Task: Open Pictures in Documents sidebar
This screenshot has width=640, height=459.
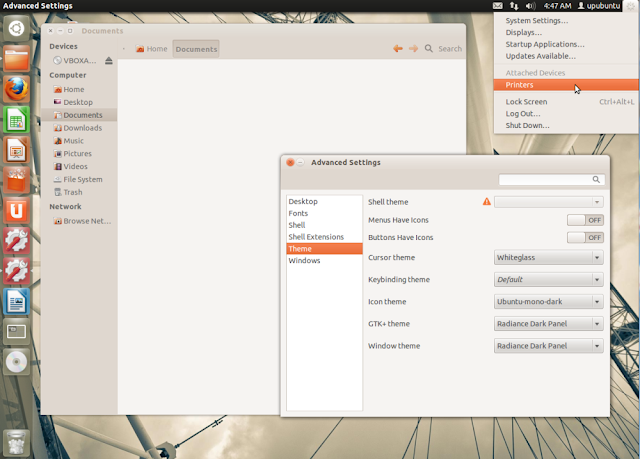Action: (79, 154)
